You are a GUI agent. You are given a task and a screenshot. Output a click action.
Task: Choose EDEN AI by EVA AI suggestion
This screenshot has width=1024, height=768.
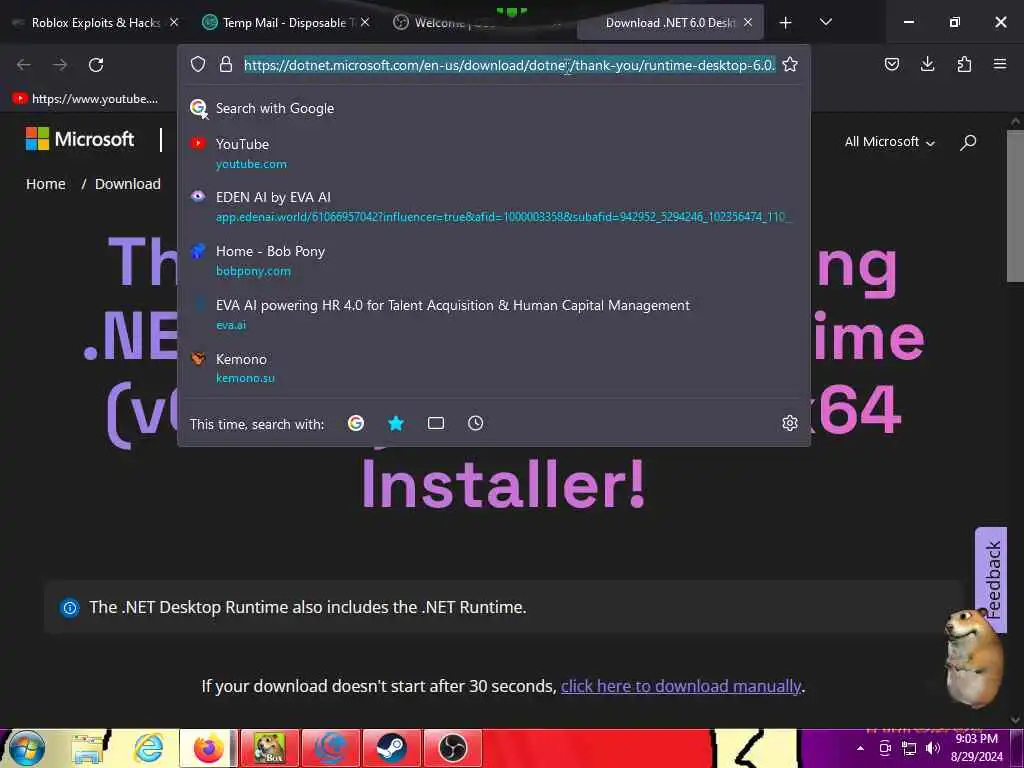pos(494,206)
